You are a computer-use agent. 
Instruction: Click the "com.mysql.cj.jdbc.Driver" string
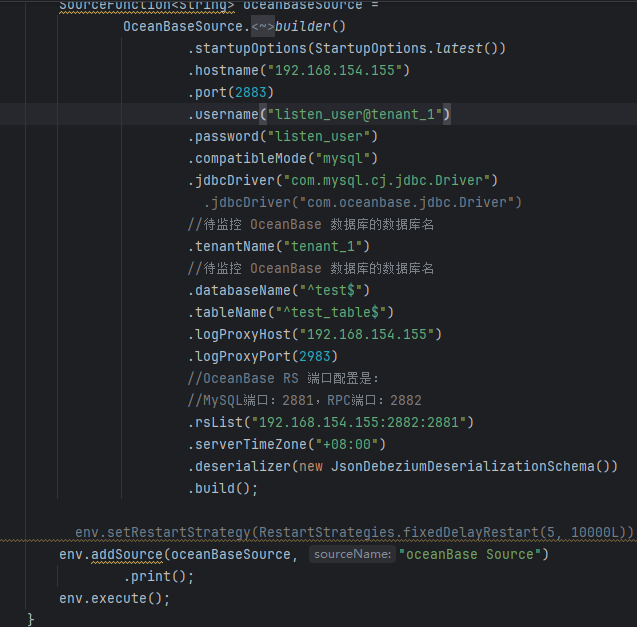tap(387, 180)
